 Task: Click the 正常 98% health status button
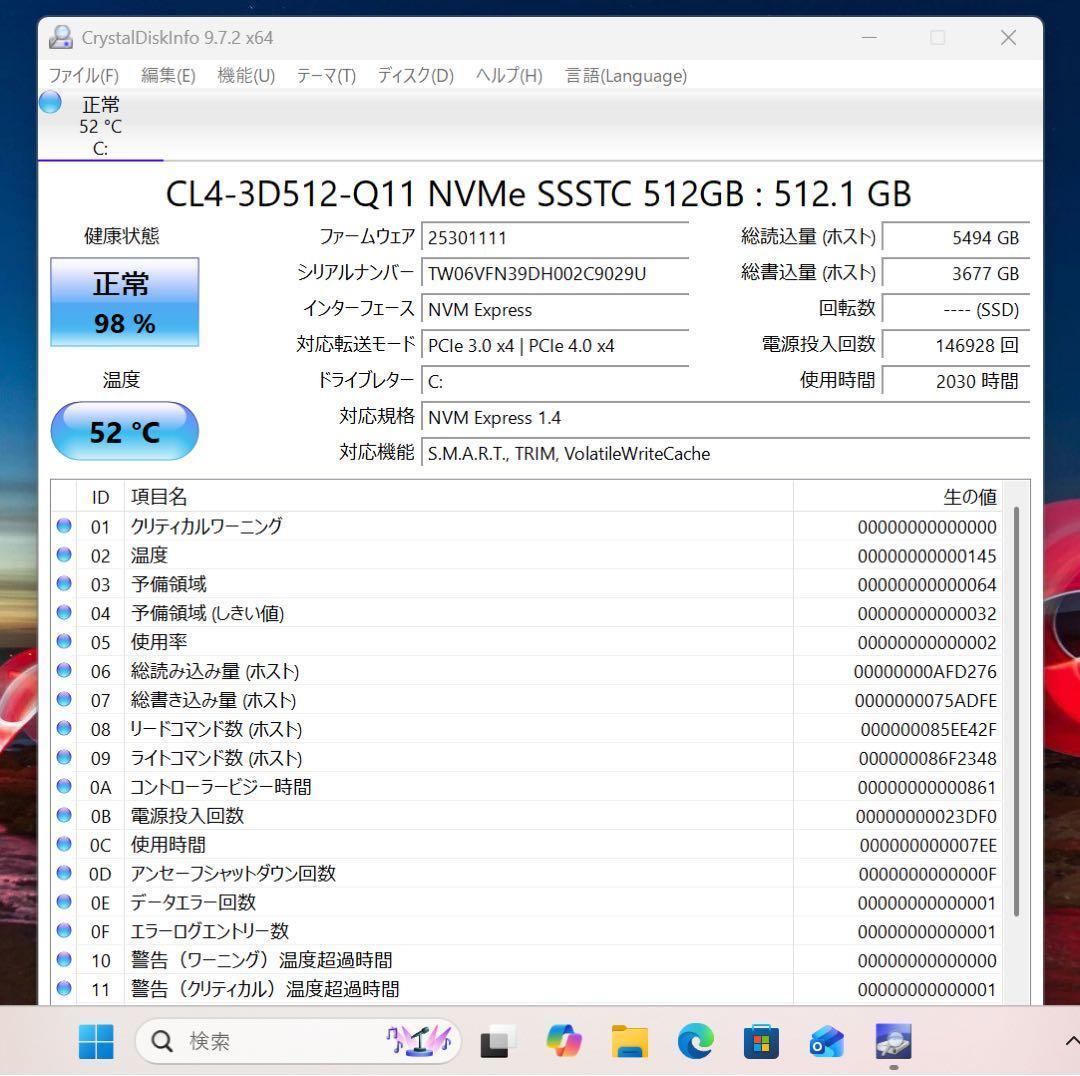coord(124,302)
